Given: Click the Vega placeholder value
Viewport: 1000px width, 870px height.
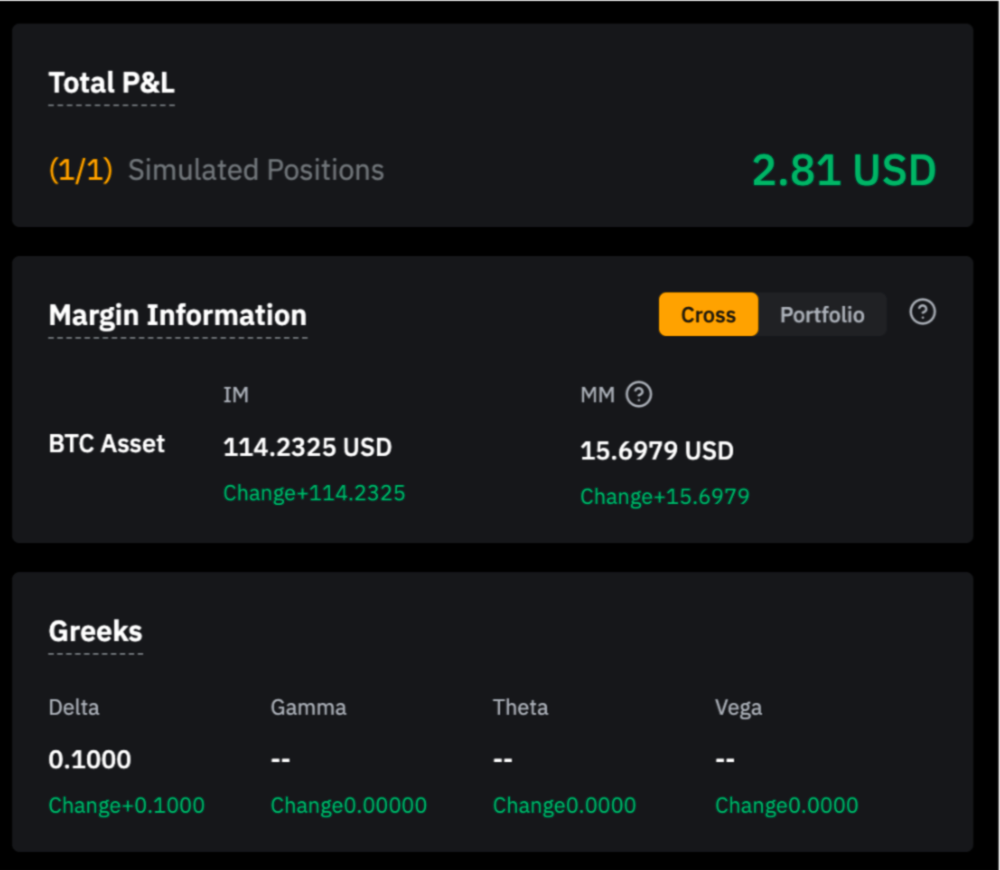Looking at the screenshot, I should click(726, 759).
